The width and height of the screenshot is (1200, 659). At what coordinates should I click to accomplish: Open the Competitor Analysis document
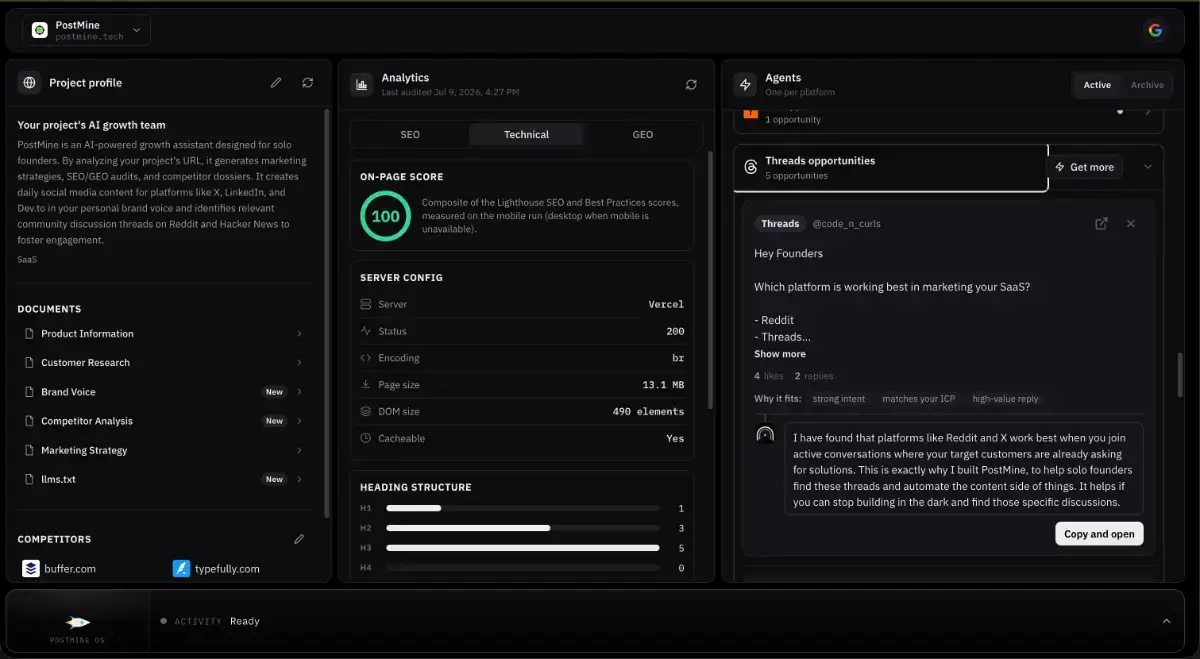tap(162, 421)
